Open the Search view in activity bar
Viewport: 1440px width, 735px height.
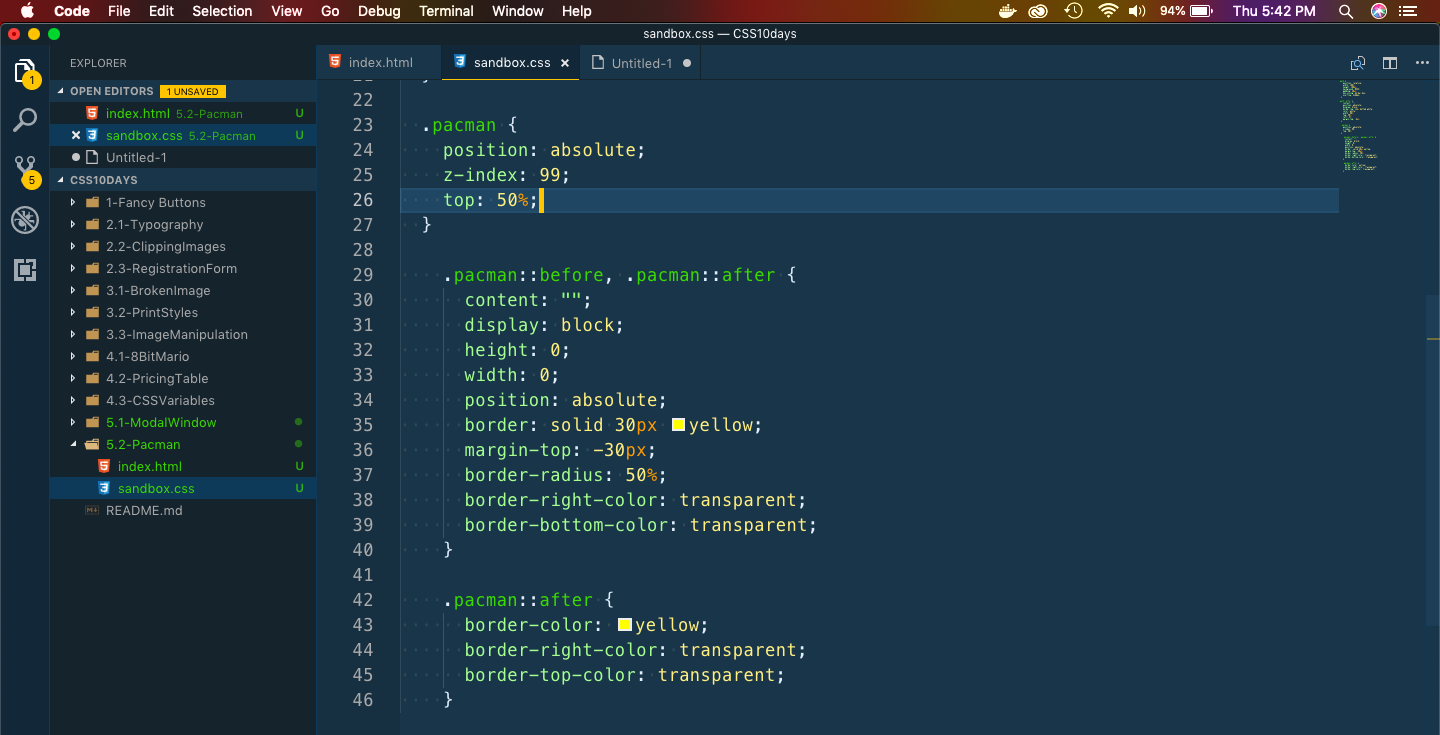tap(25, 121)
